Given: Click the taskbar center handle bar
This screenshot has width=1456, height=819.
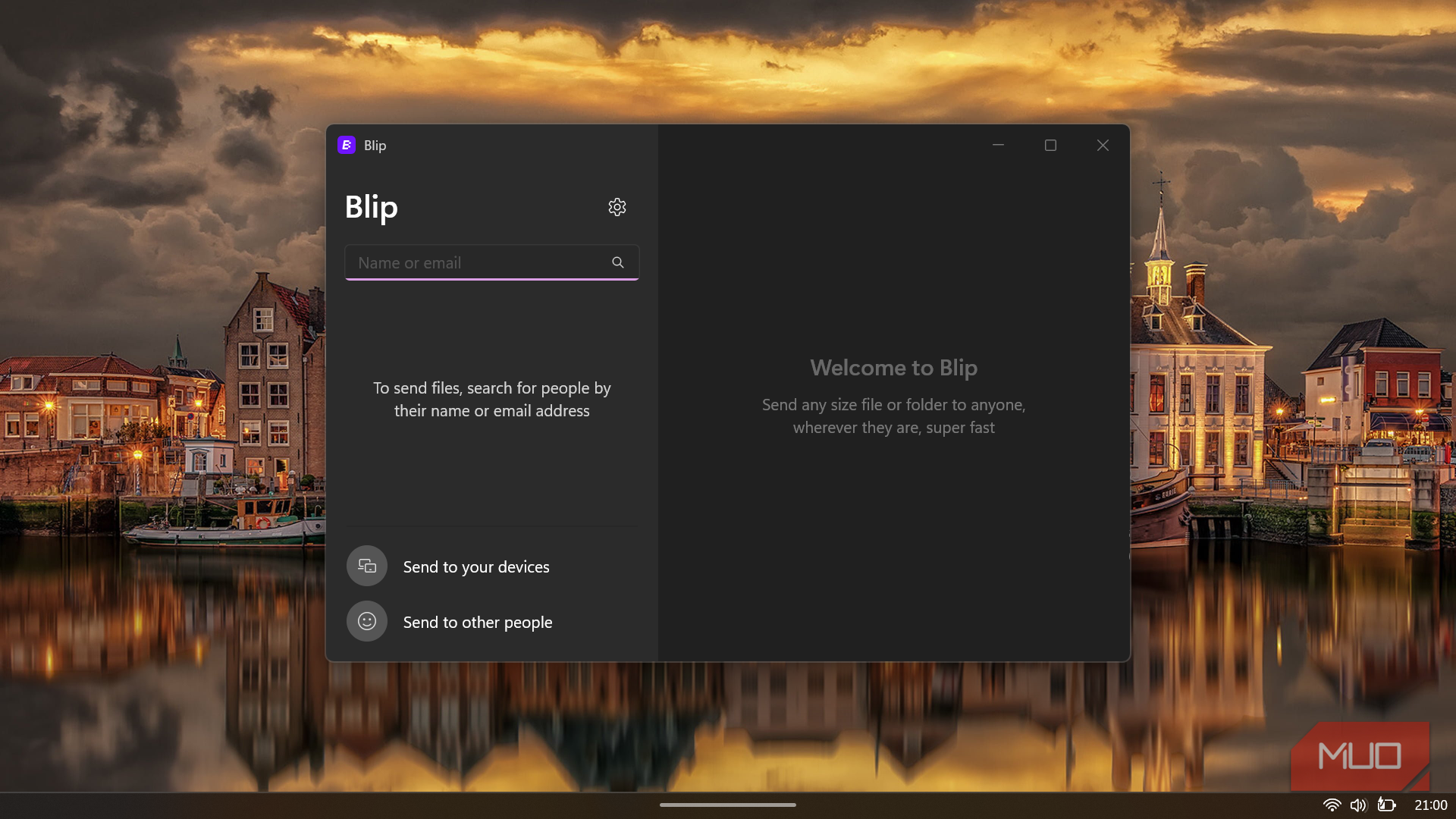Looking at the screenshot, I should [x=728, y=805].
